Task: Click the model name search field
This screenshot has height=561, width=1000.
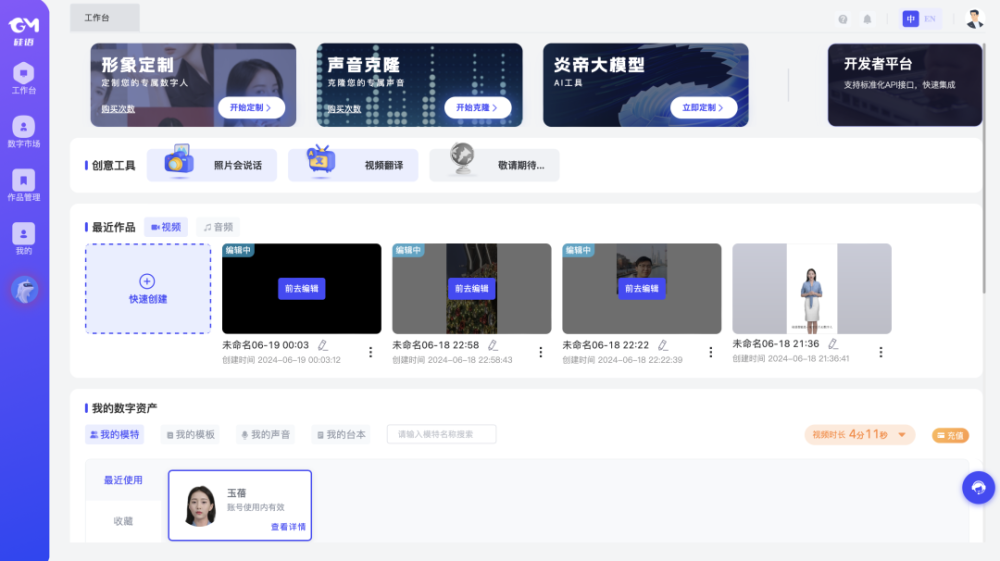Action: pos(441,434)
